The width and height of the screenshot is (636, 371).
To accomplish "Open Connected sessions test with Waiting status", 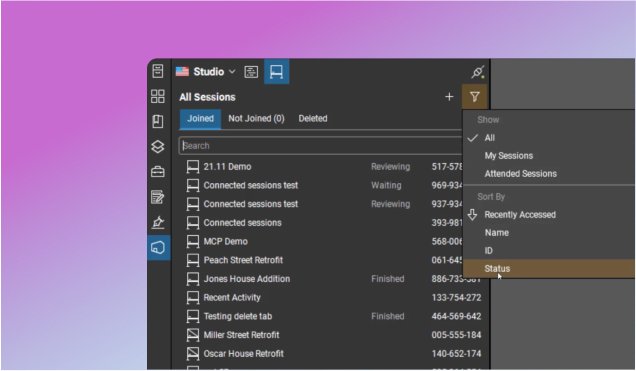I will point(251,185).
